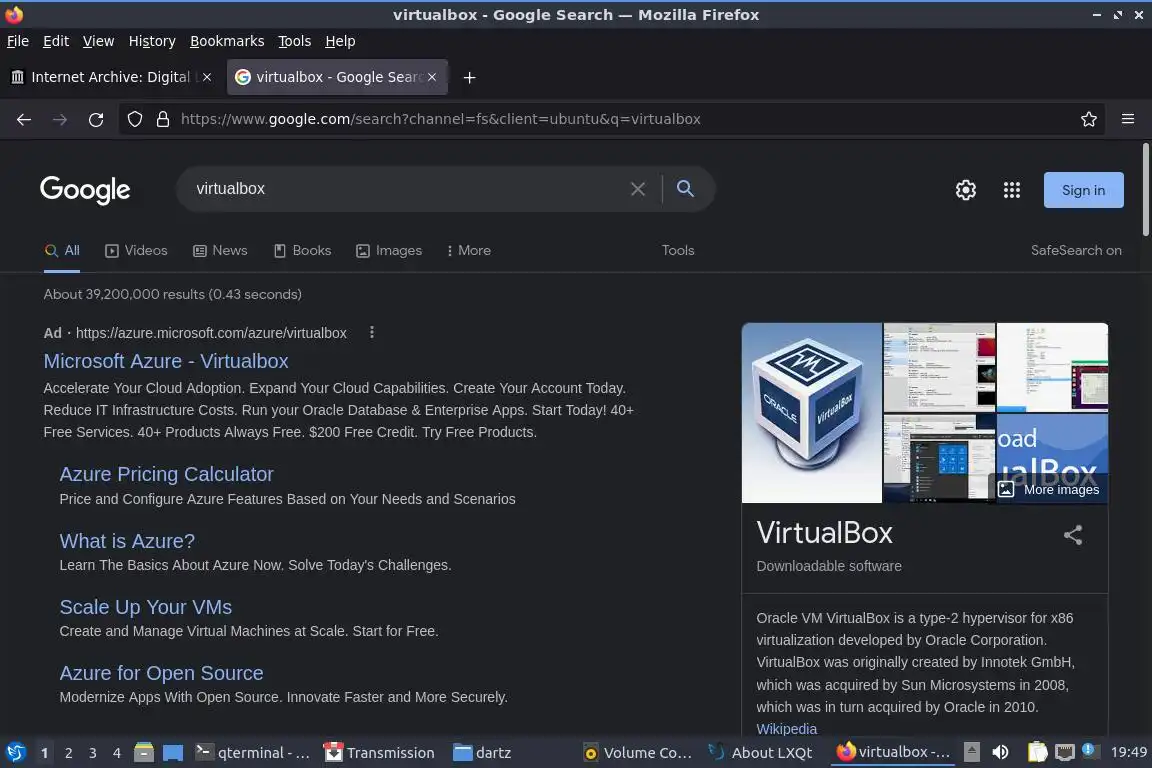The image size is (1152, 768).
Task: Expand the More search filters dropdown
Action: tap(469, 251)
